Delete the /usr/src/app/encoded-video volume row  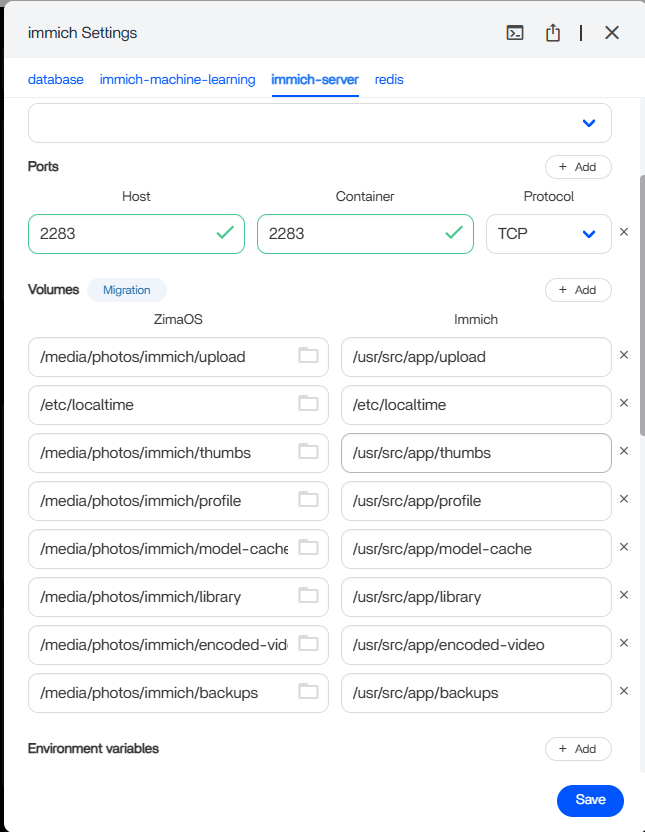pyautogui.click(x=624, y=643)
